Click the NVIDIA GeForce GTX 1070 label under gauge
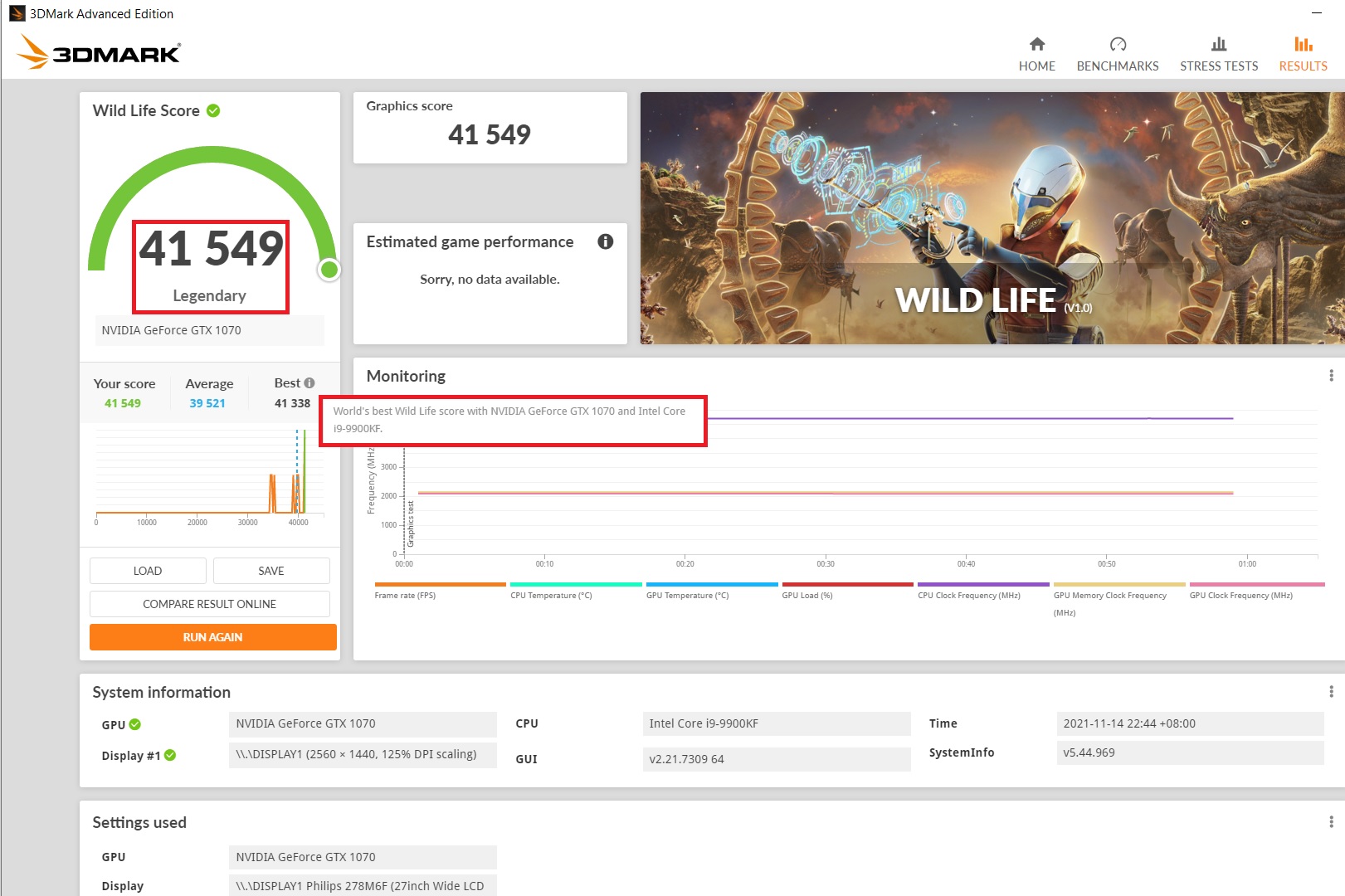 [209, 330]
